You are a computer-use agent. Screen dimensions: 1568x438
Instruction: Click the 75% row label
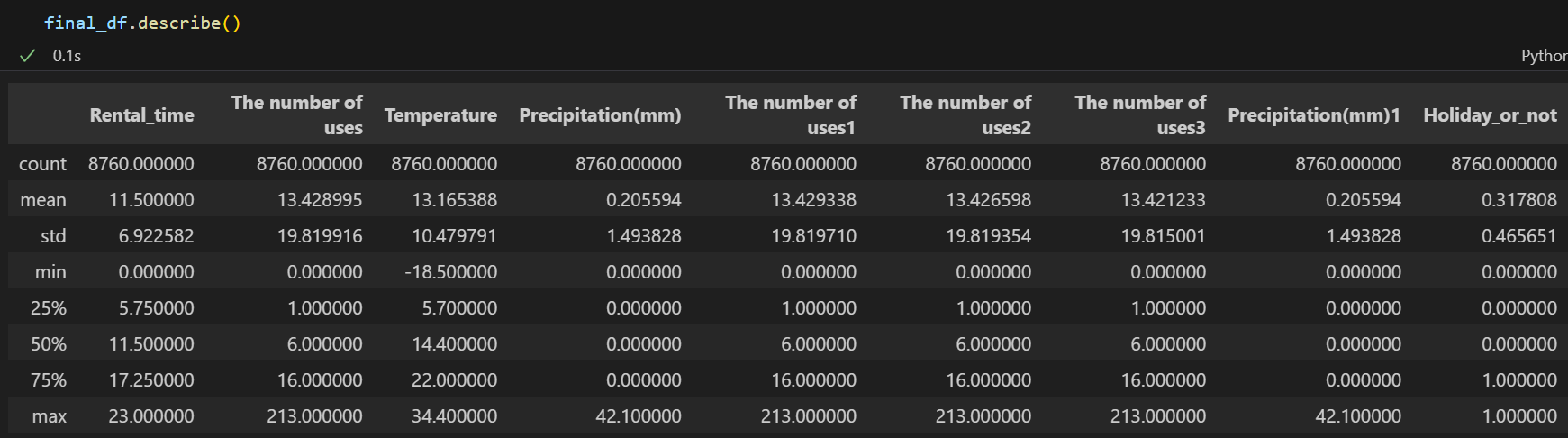point(49,380)
